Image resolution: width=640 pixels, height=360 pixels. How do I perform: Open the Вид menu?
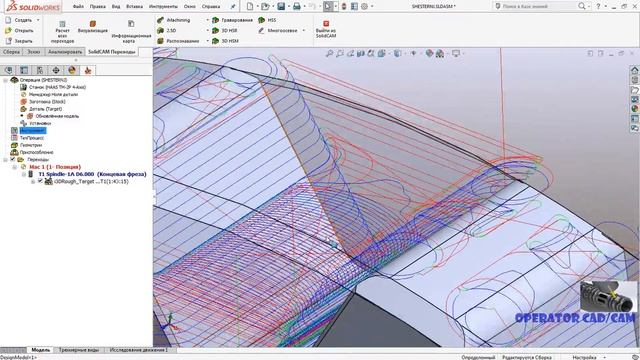116,7
